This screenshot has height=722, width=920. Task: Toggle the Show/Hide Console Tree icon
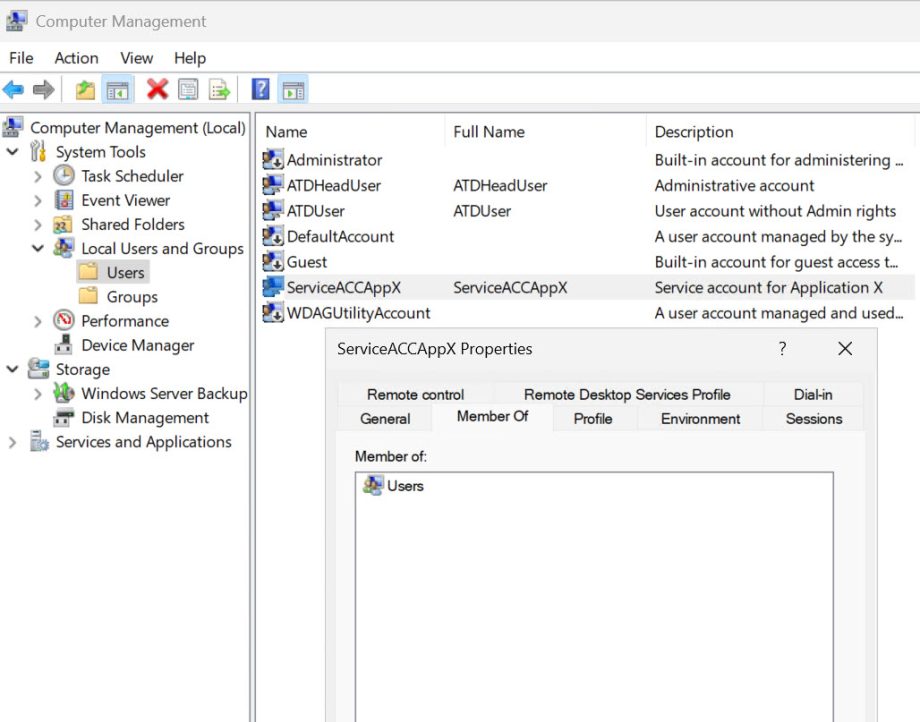pos(116,89)
